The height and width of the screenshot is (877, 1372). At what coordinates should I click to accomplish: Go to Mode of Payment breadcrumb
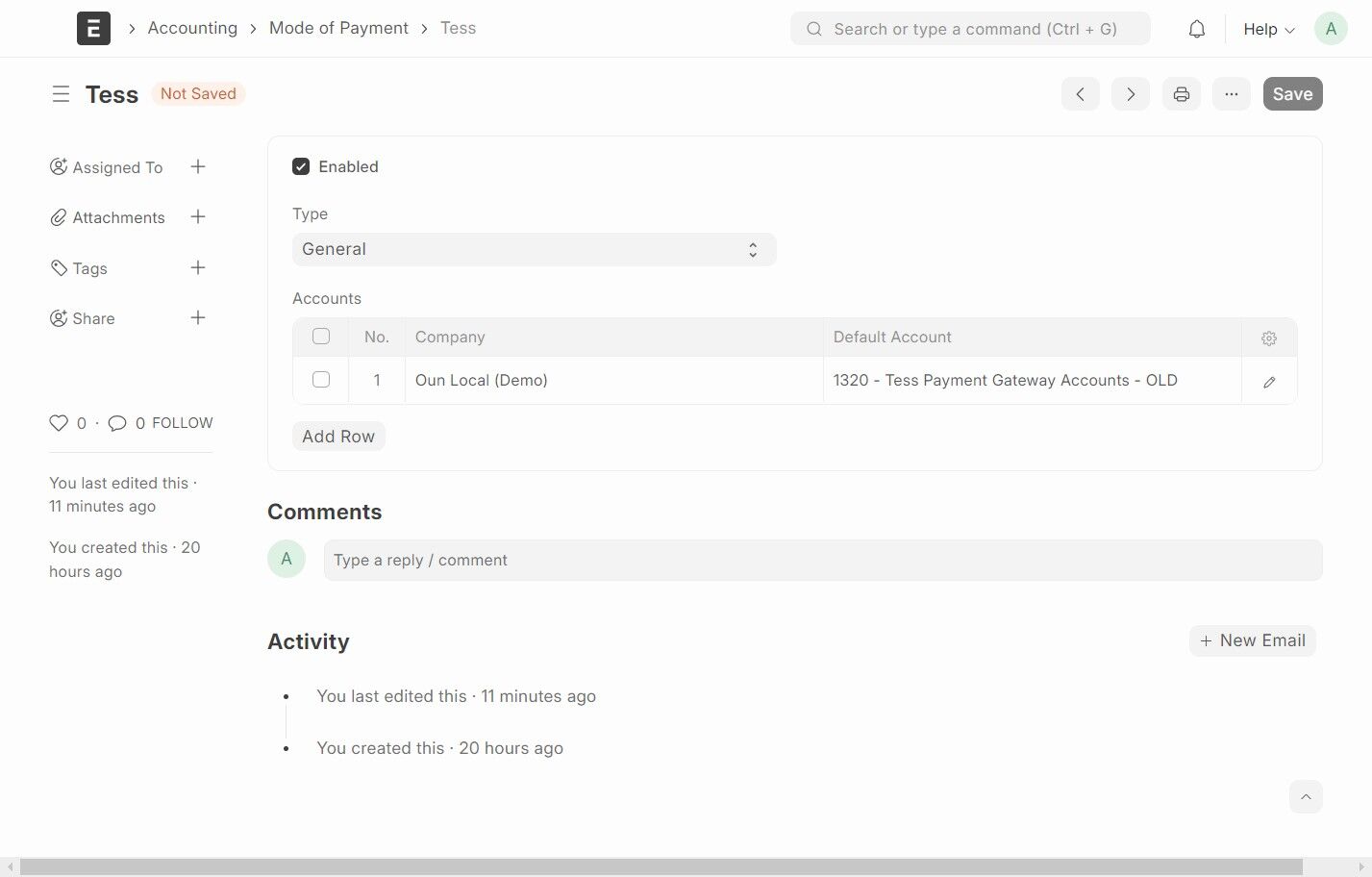[x=338, y=28]
